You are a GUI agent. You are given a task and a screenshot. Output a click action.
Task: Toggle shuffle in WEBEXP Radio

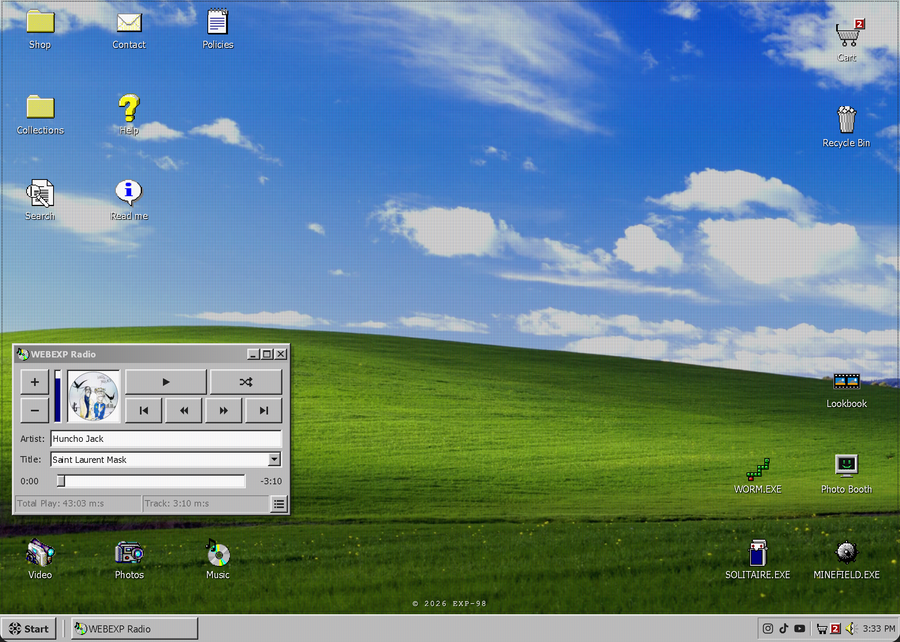click(246, 382)
